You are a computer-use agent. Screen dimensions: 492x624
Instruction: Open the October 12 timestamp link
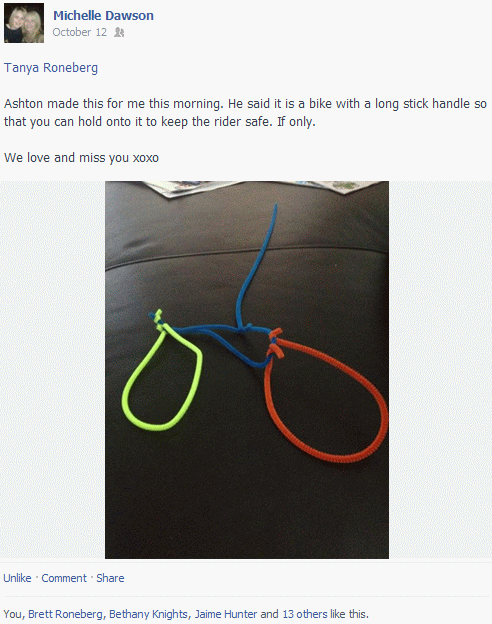[x=80, y=32]
